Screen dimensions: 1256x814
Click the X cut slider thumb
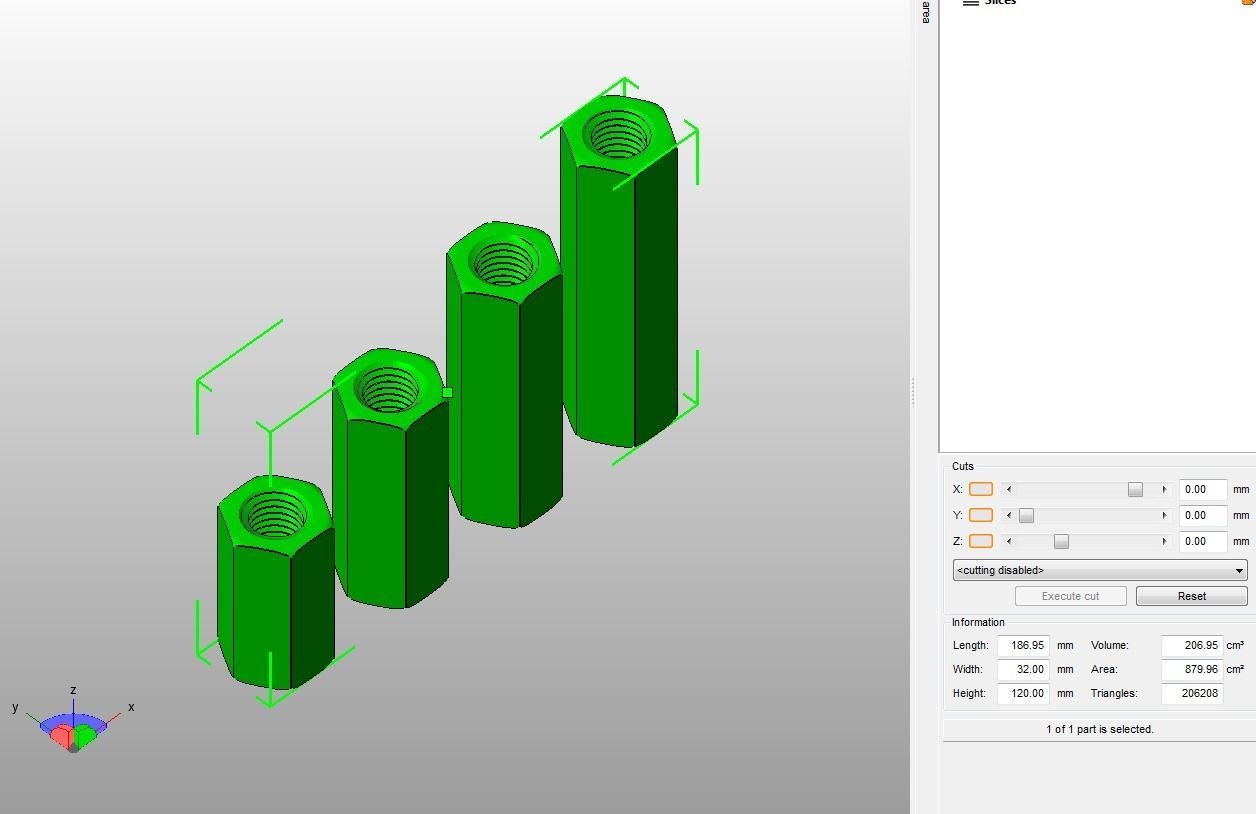pos(1135,489)
